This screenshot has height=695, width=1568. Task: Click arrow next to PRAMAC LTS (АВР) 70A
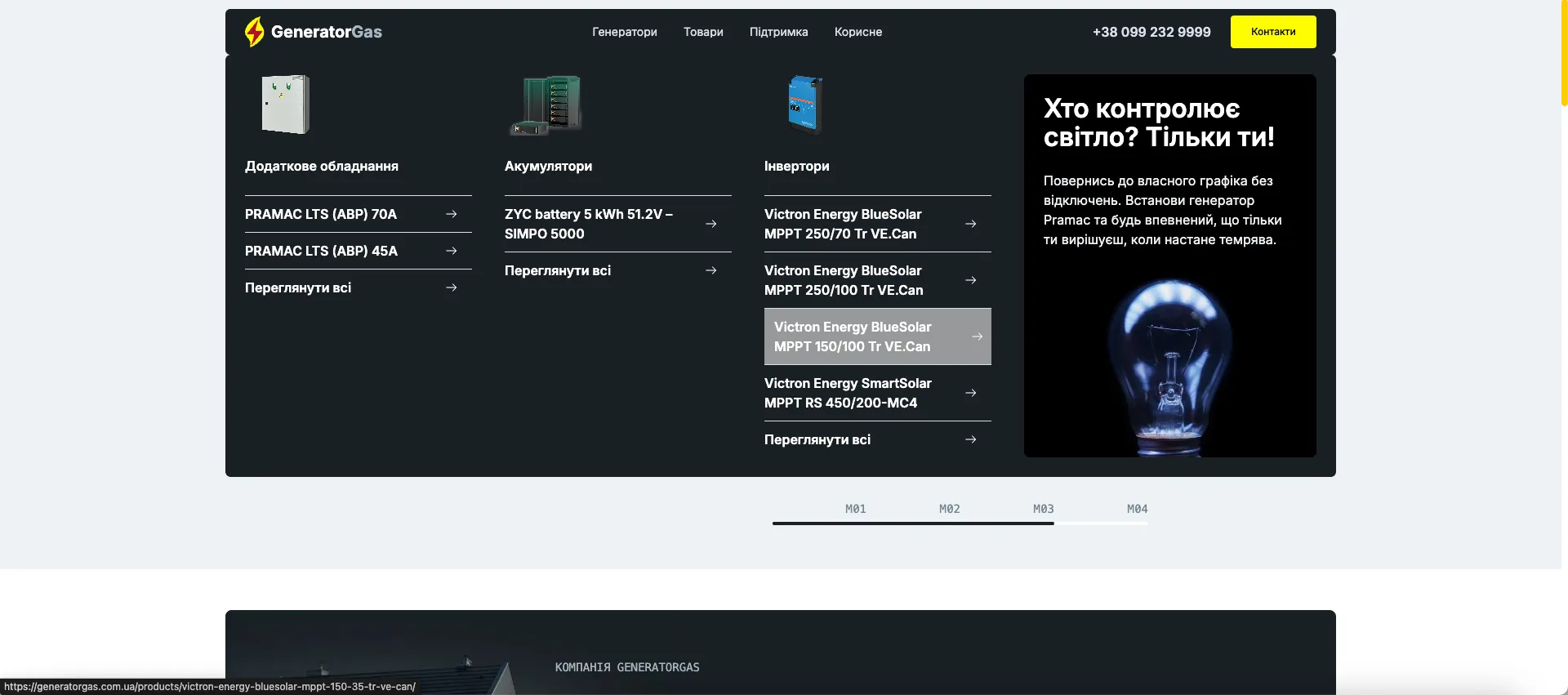tap(452, 214)
